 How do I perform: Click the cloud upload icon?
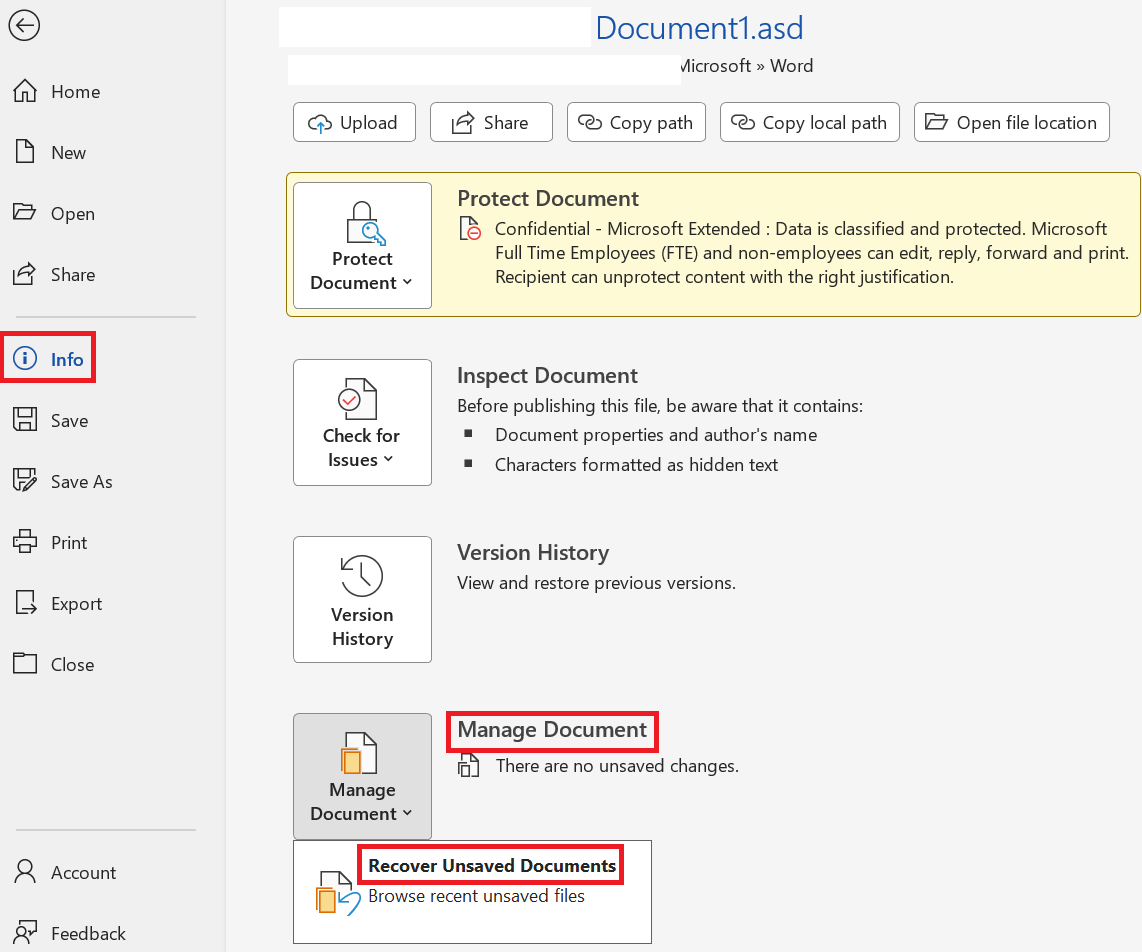pos(320,123)
